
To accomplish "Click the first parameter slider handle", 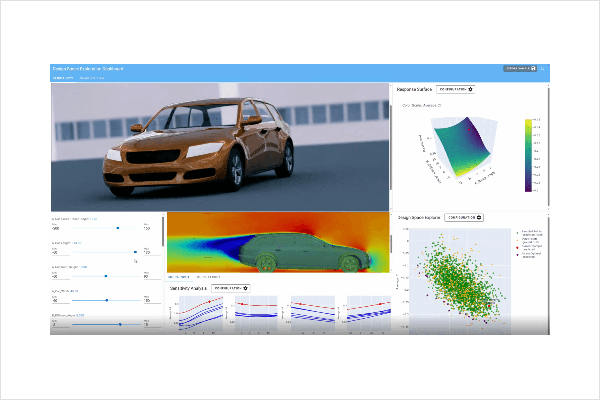I will click(118, 227).
